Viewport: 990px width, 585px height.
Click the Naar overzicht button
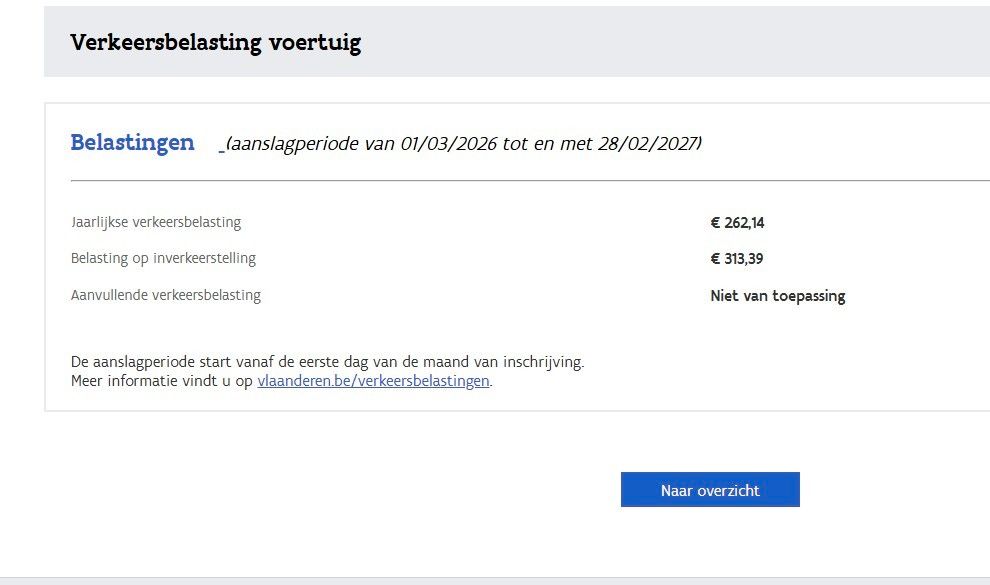[710, 490]
